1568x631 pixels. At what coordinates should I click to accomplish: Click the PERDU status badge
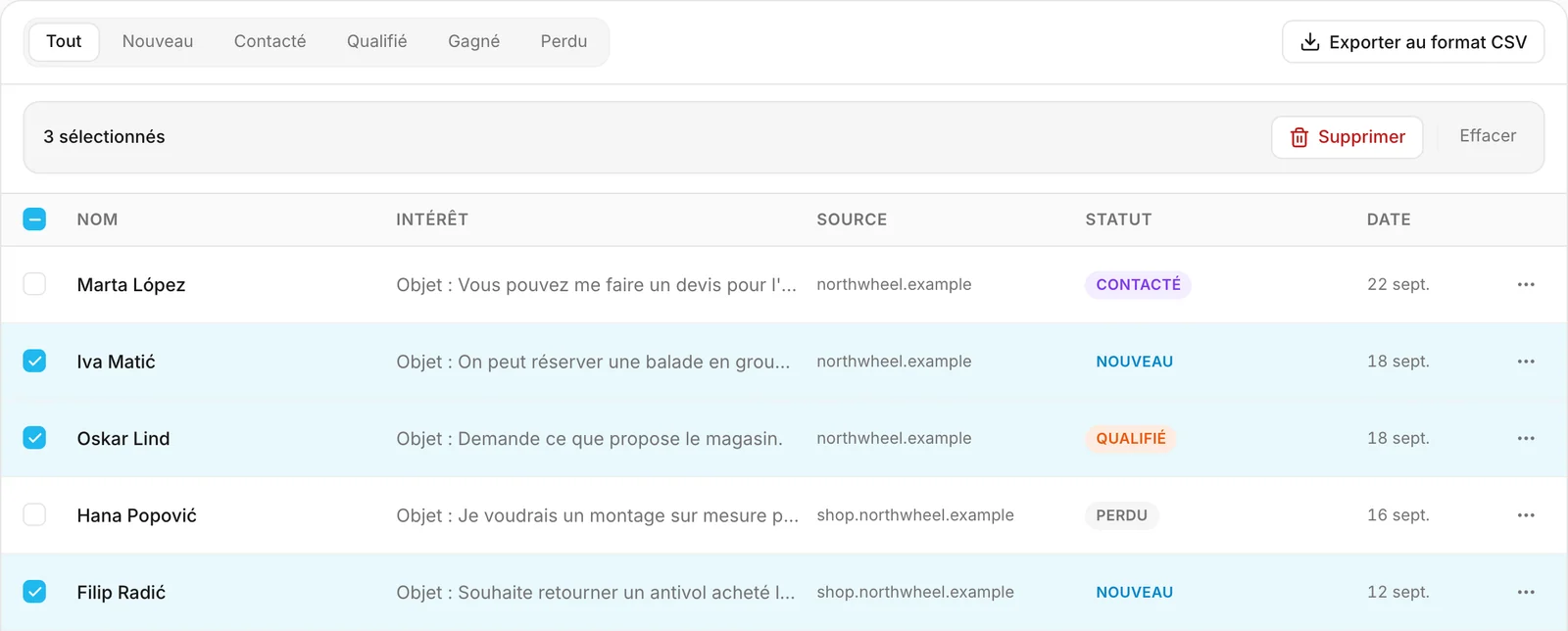click(x=1122, y=515)
